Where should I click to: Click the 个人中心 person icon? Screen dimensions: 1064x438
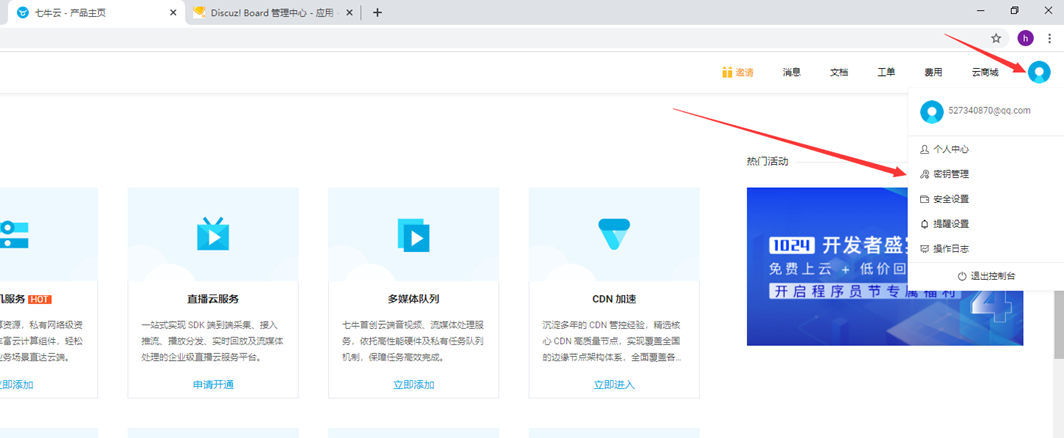coord(924,149)
